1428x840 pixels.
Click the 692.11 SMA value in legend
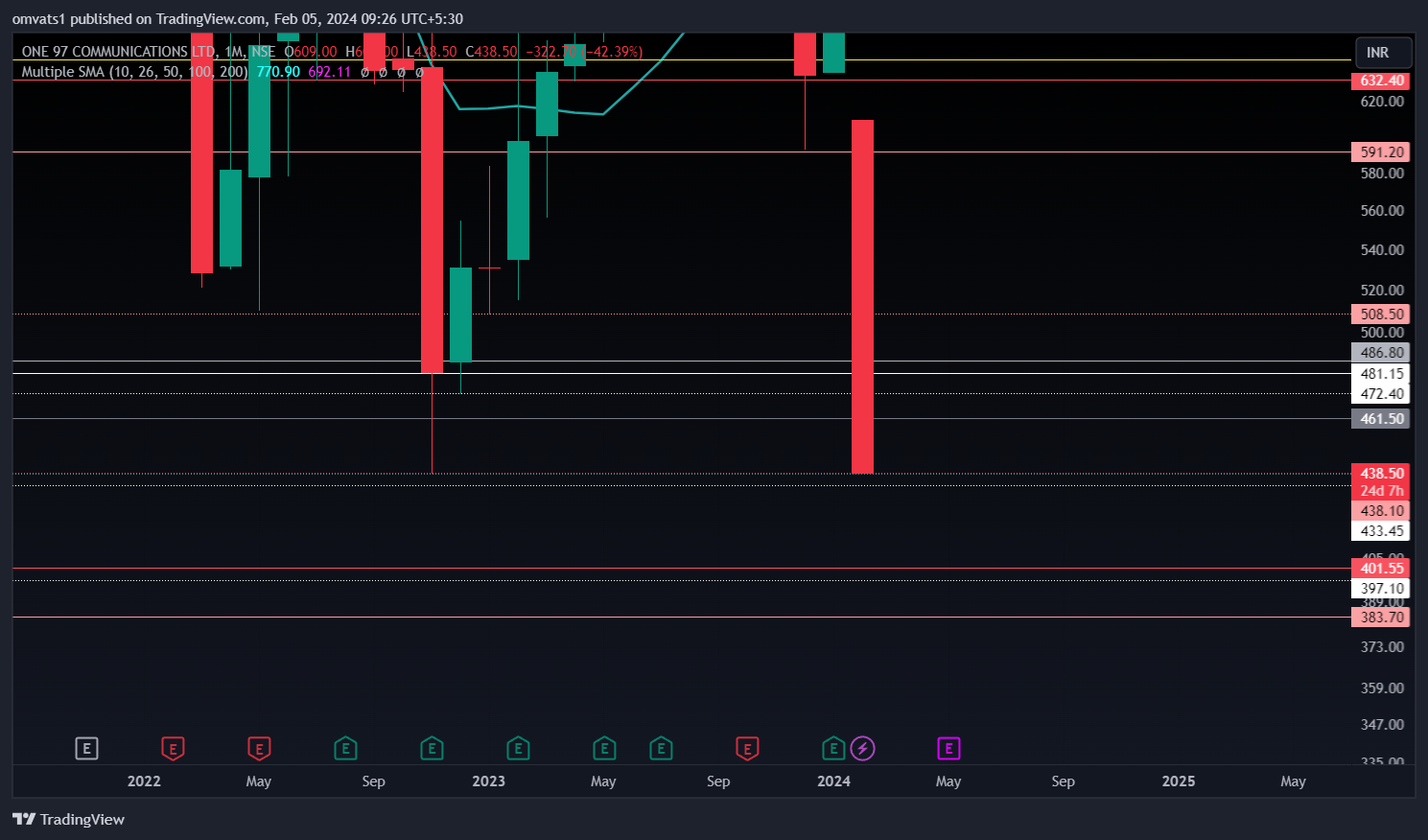click(329, 72)
